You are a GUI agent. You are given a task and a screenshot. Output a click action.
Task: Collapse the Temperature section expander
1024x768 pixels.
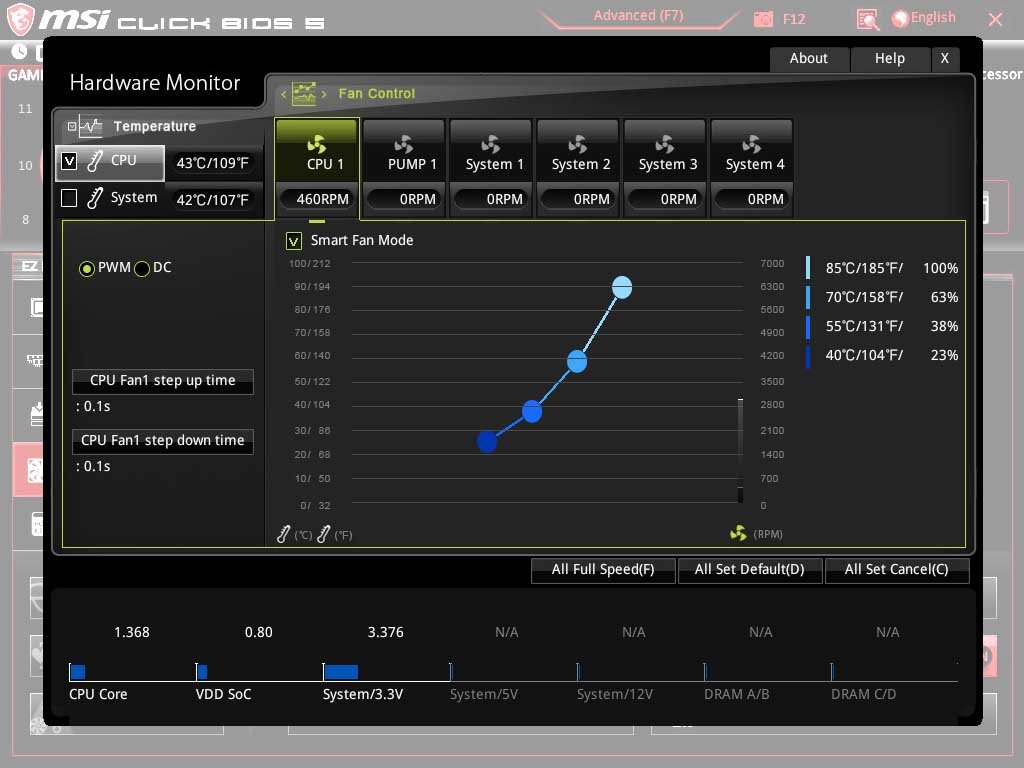(x=72, y=127)
